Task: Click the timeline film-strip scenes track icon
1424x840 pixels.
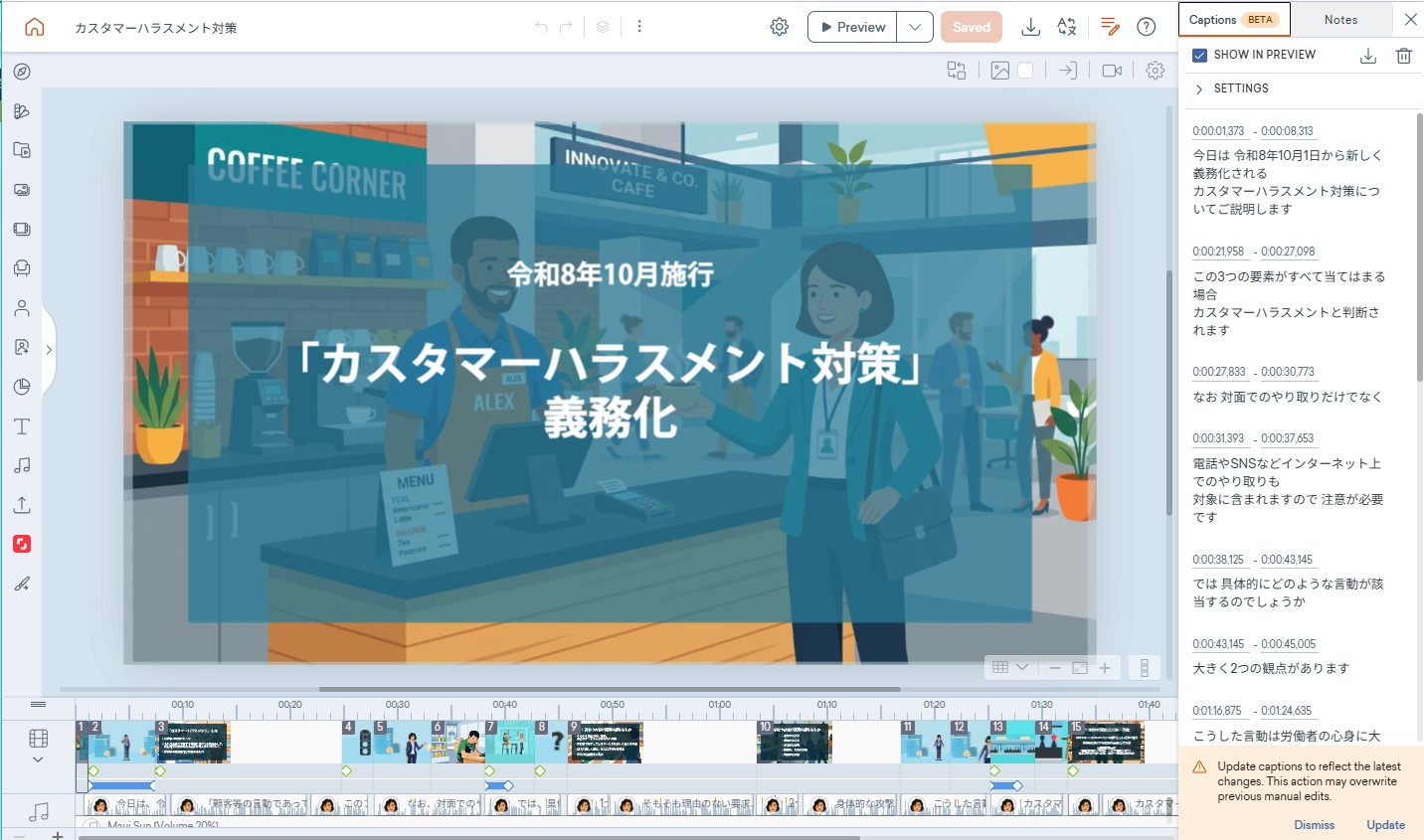Action: 38,739
